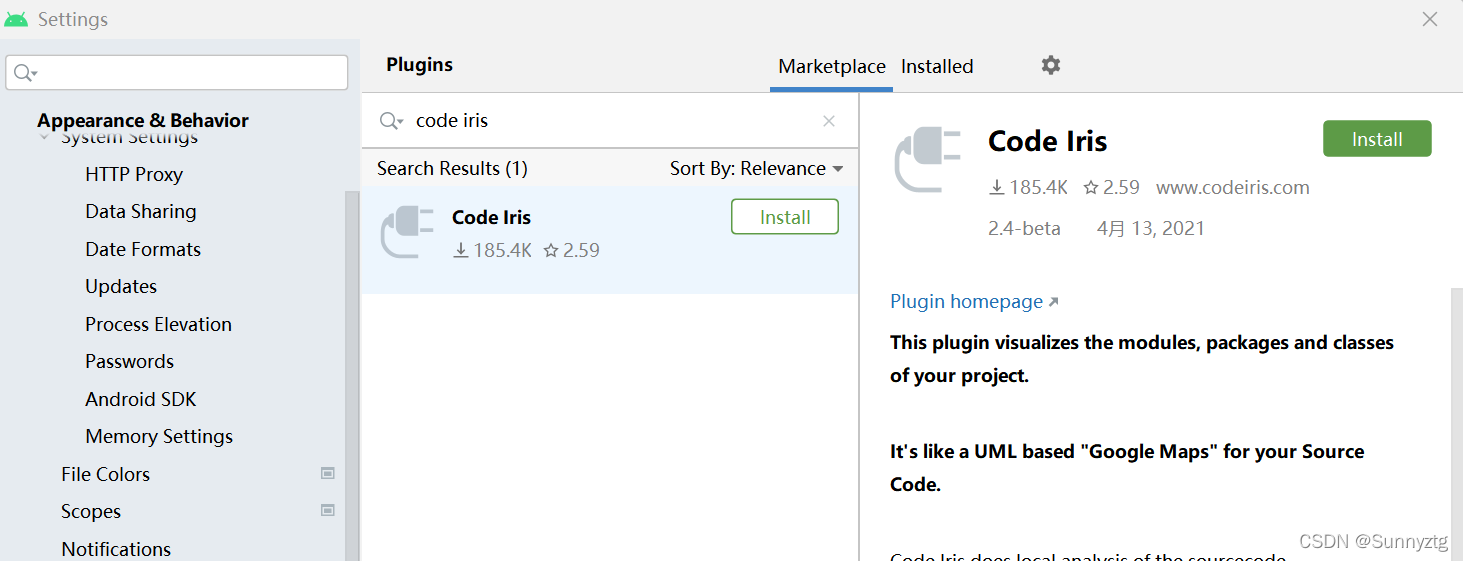Open Updates settings
Screen dimensions: 1463x561
click(121, 286)
